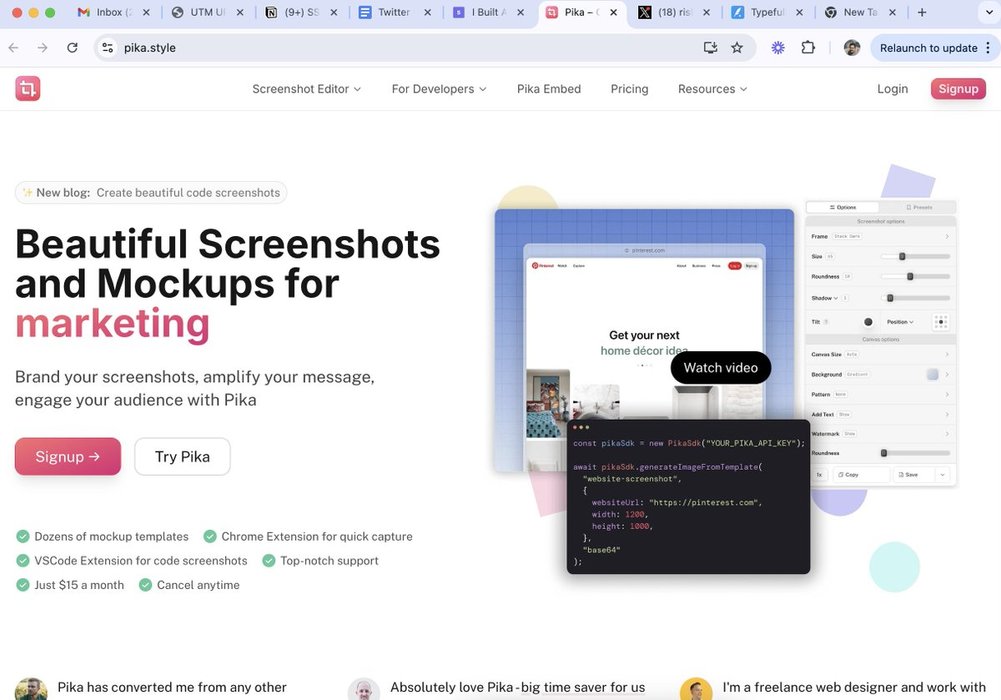Open Pika Embed from the navigation bar
Viewport: 1001px width, 700px height.
click(548, 89)
